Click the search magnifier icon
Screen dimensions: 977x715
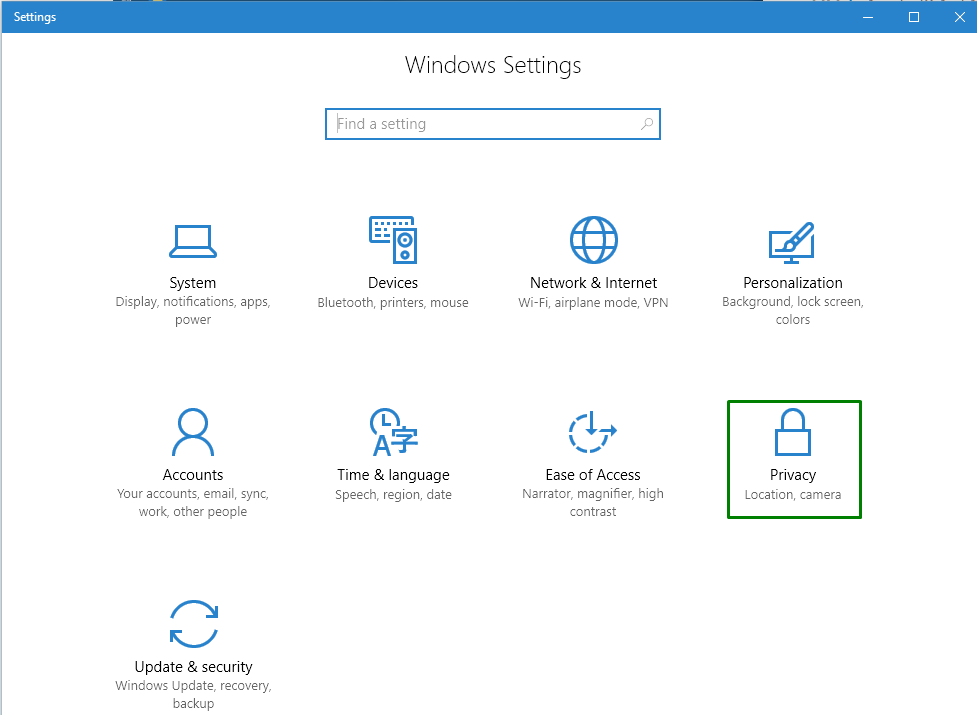647,124
